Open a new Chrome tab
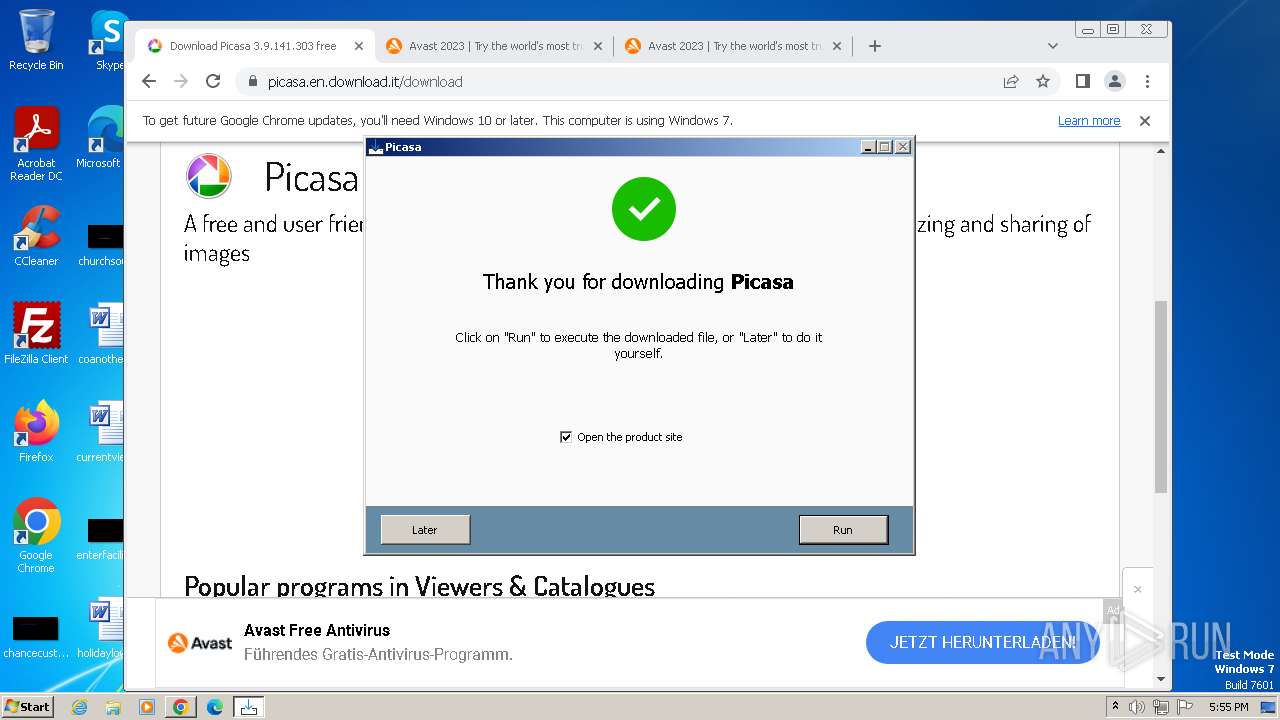1280x720 pixels. click(x=875, y=46)
